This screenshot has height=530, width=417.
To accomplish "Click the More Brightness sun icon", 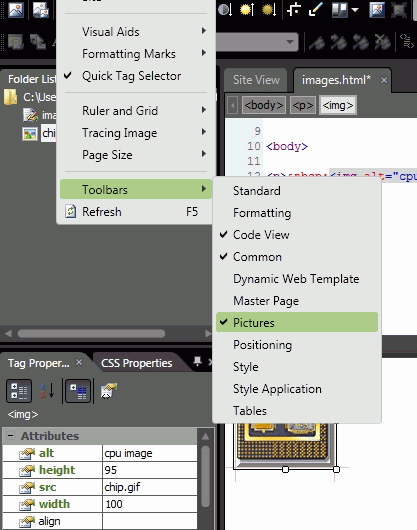I will (x=247, y=9).
